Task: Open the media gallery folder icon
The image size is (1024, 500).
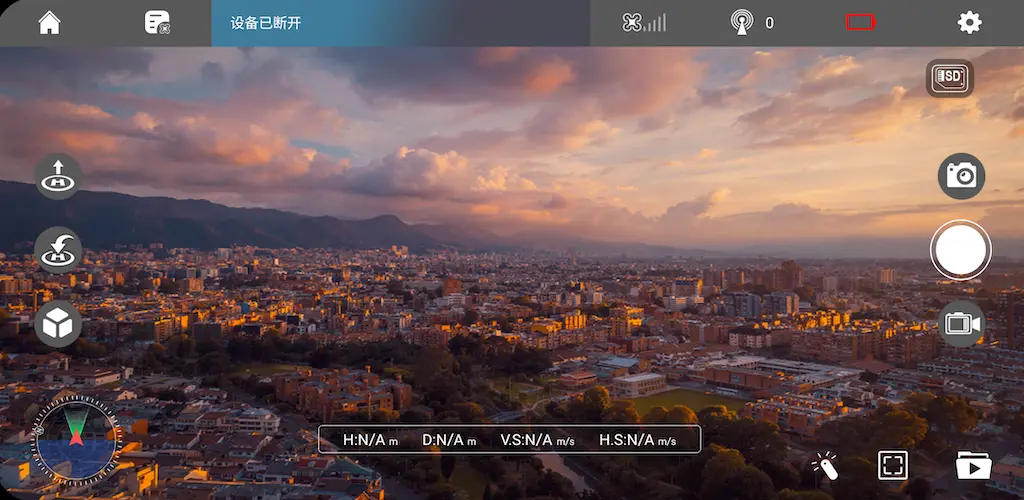Action: coord(974,465)
